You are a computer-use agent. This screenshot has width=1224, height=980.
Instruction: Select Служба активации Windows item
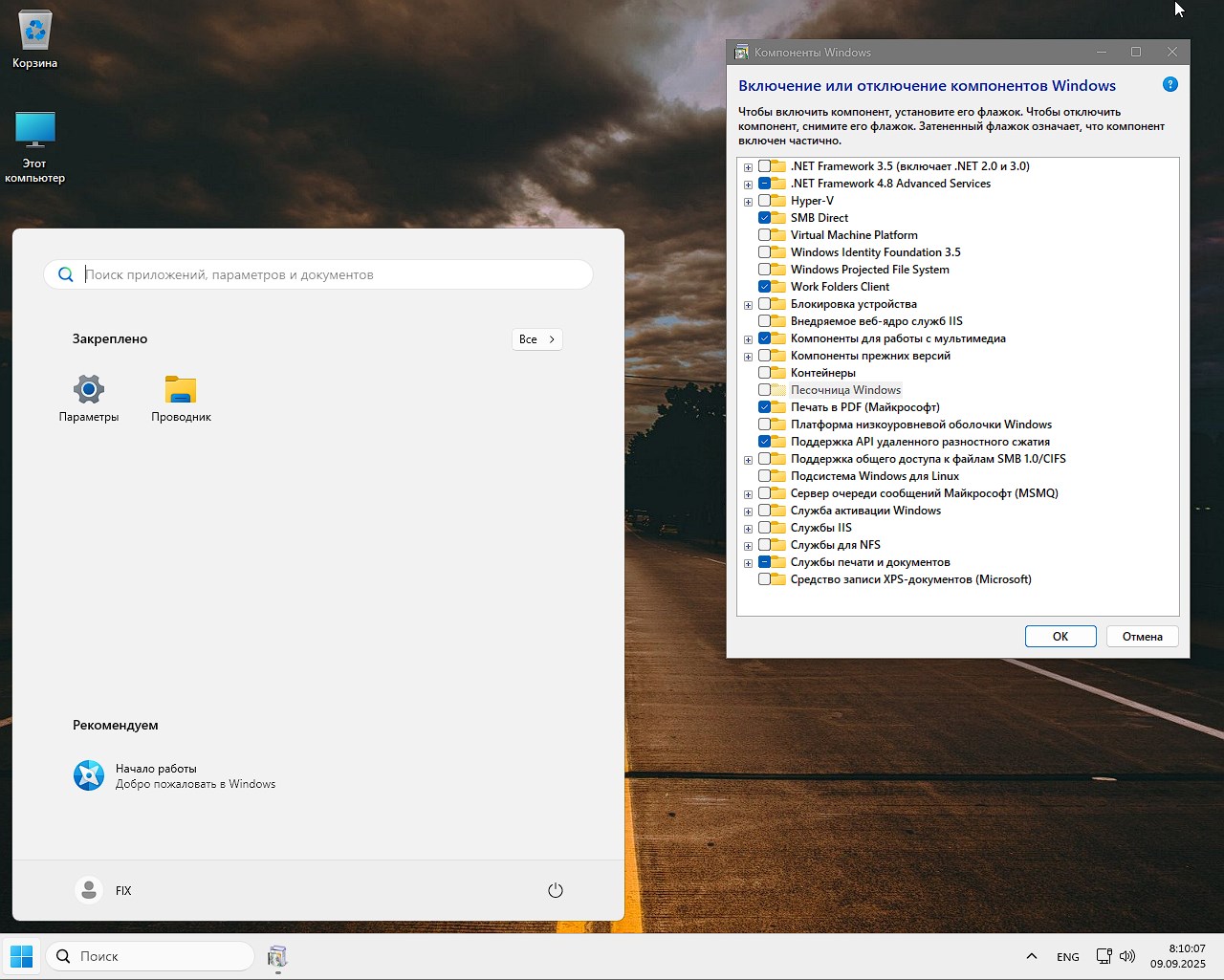865,511
